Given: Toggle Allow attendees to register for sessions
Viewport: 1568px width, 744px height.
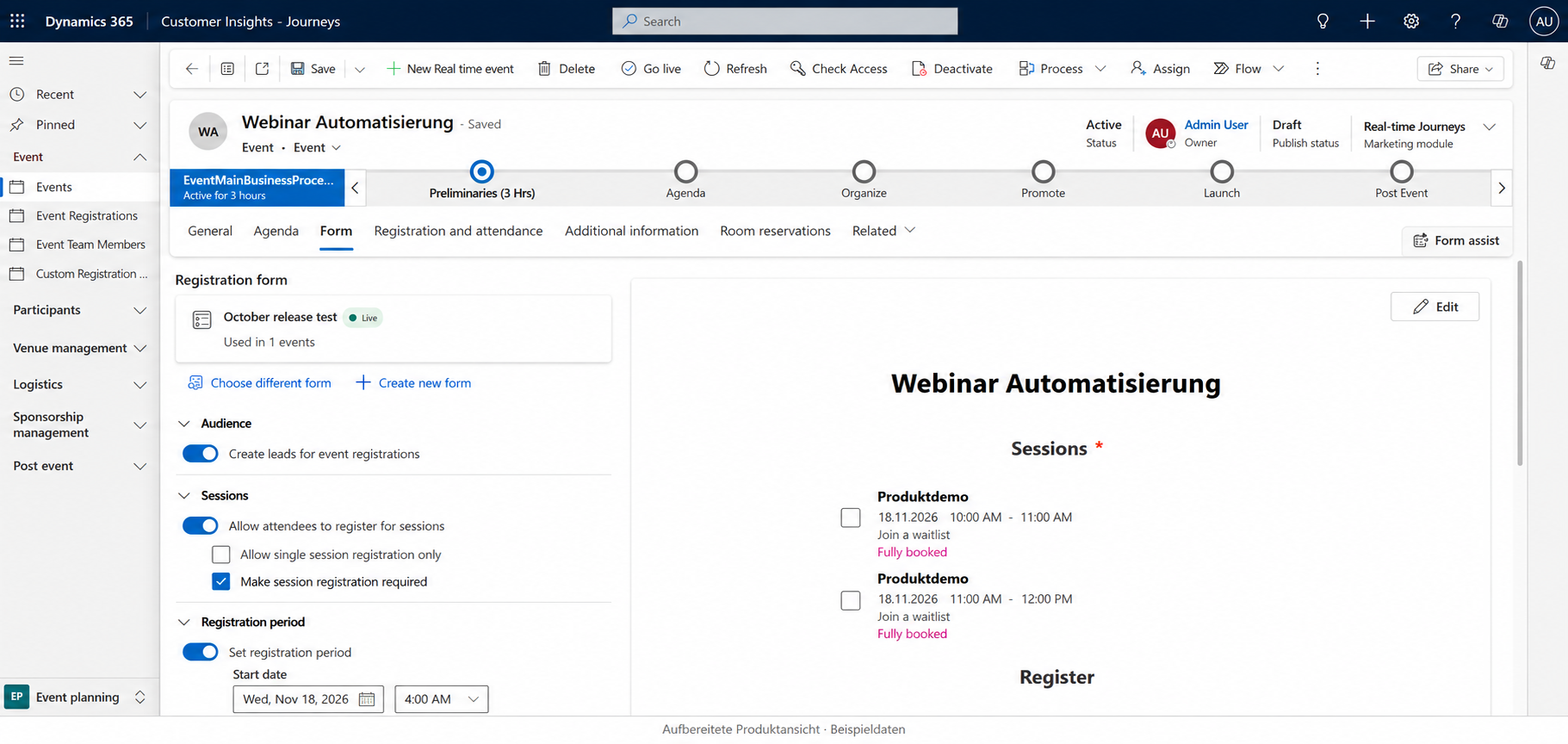Looking at the screenshot, I should pos(201,526).
